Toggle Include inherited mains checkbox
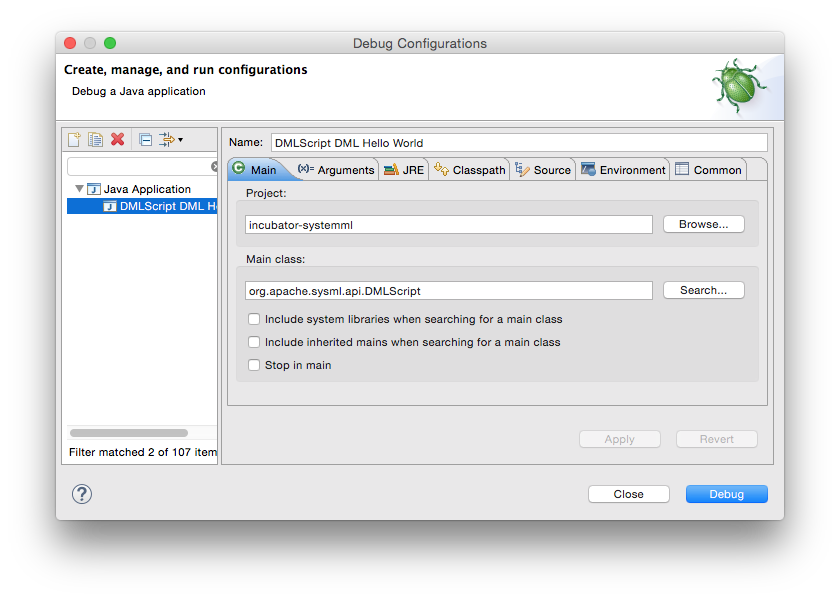 point(254,342)
